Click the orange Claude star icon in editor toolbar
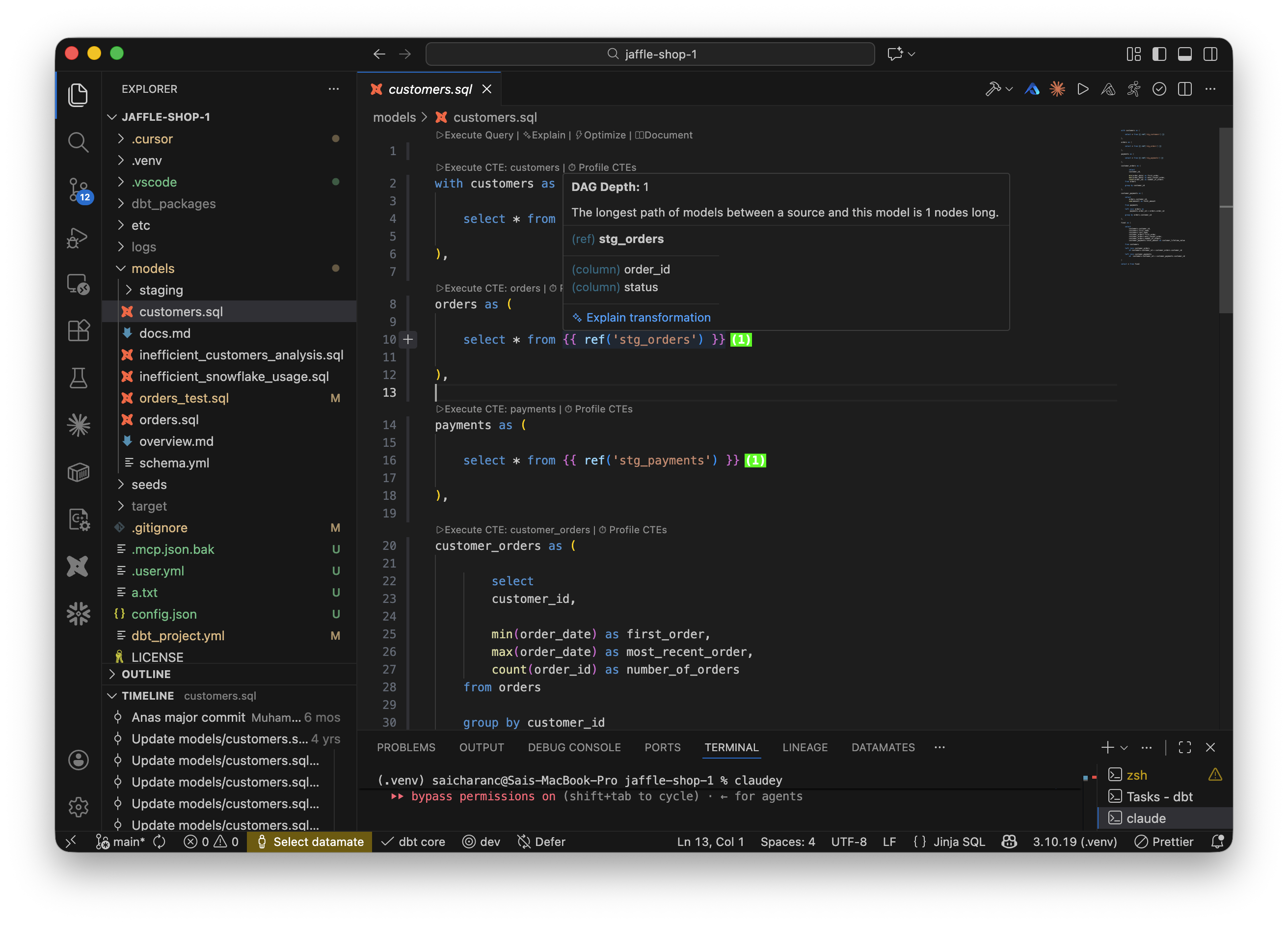Screen dimensions: 1288x925 (1057, 89)
